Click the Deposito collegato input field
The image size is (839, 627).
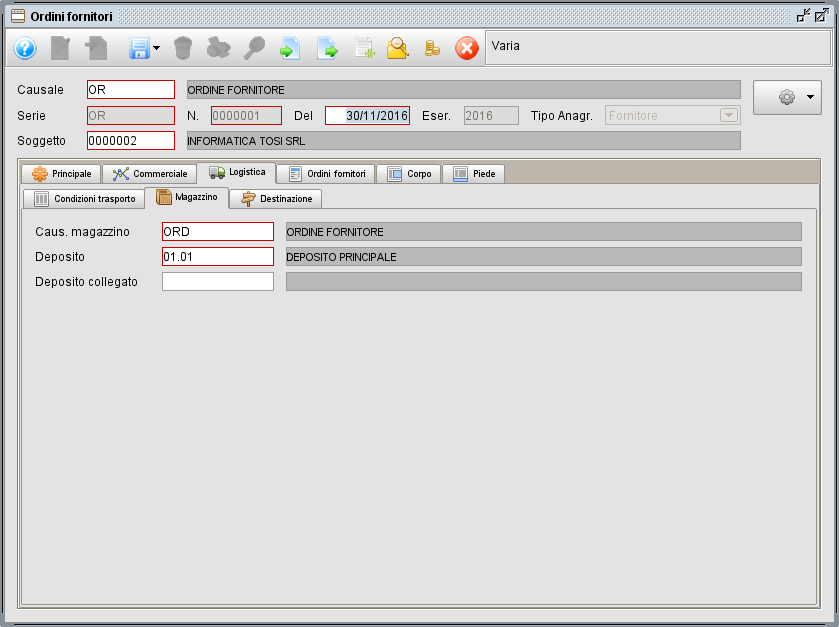(x=218, y=282)
